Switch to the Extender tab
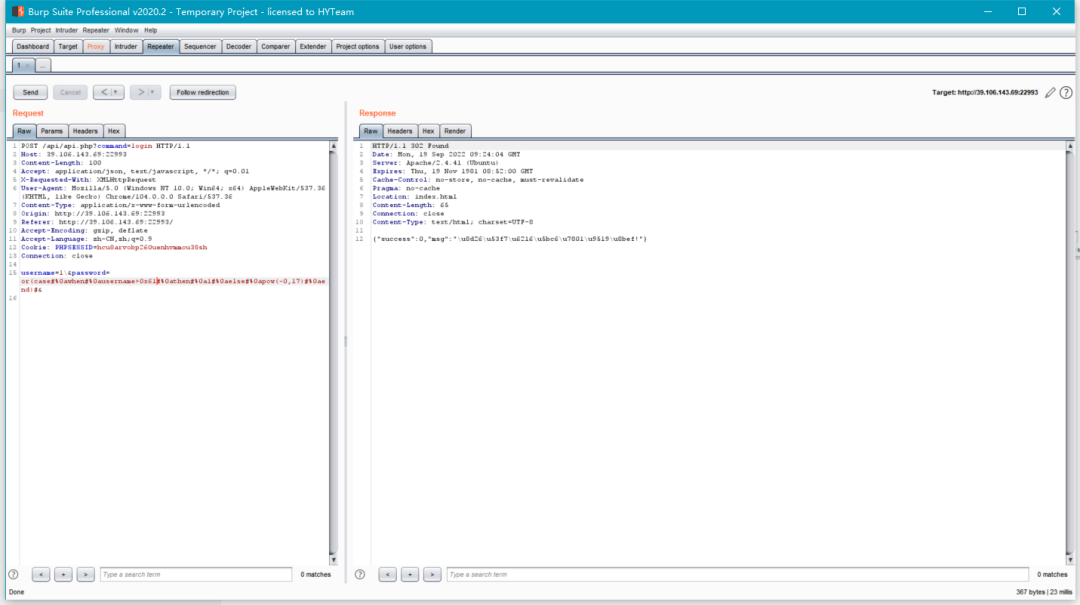 point(313,47)
